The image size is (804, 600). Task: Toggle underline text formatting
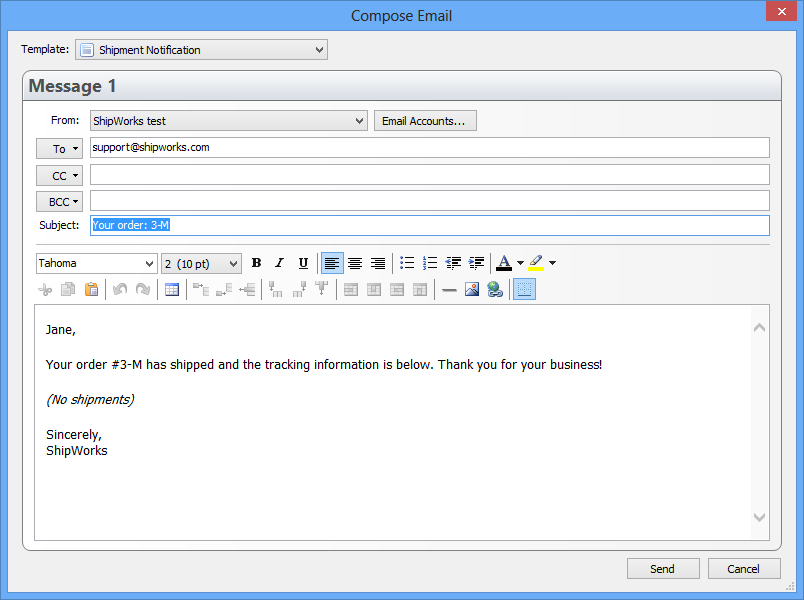tap(303, 263)
